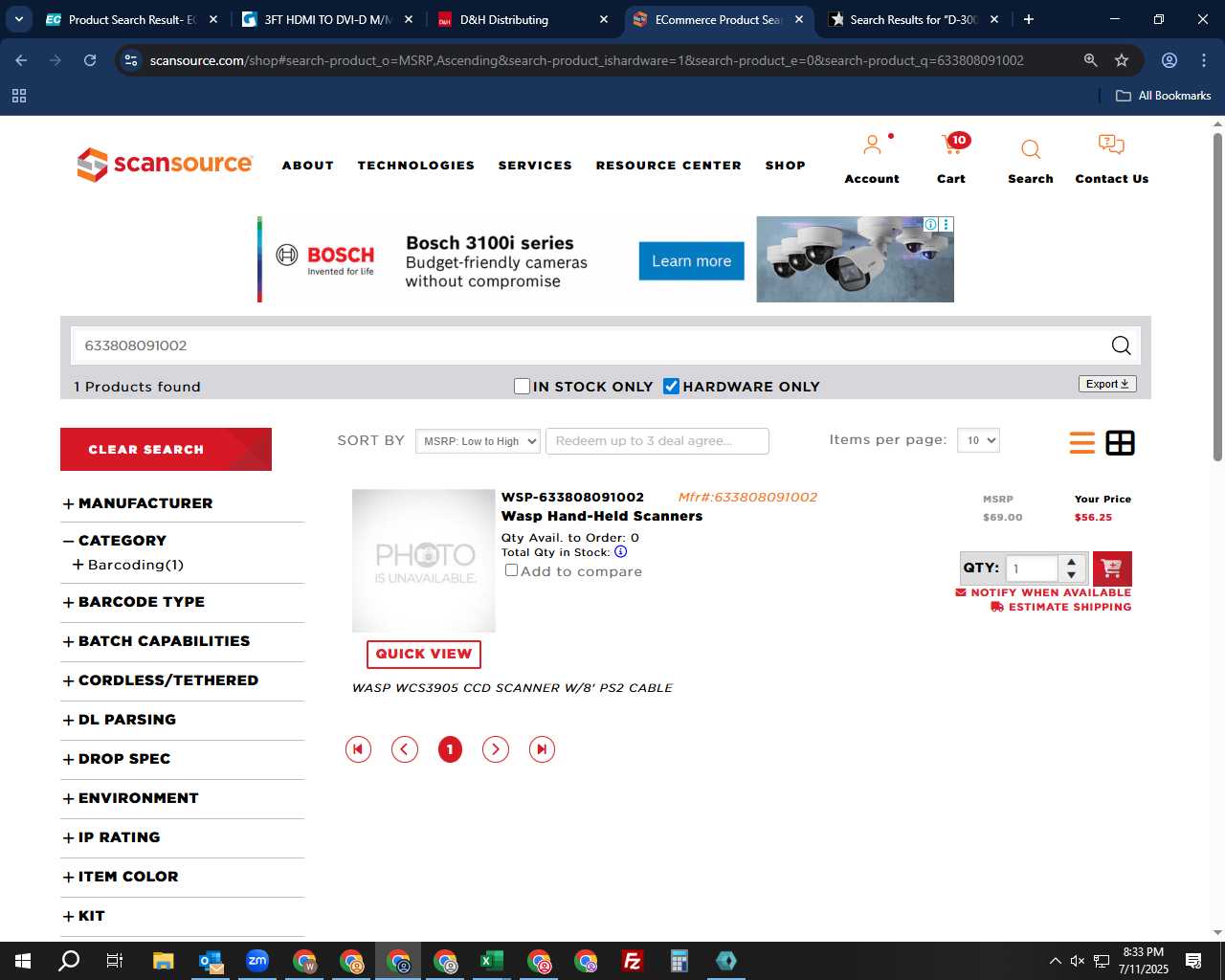Open the RESOURCE CENTER menu
The image size is (1225, 980).
669,166
